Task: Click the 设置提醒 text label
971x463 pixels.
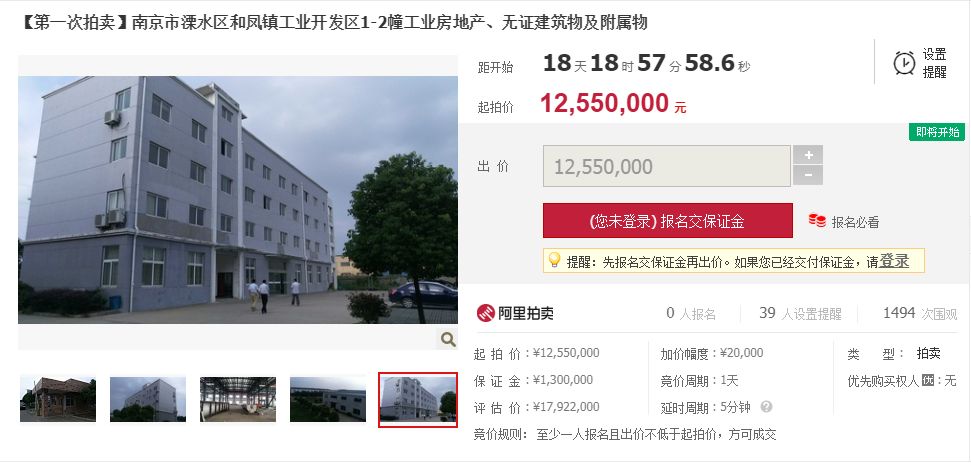Action: [x=934, y=63]
